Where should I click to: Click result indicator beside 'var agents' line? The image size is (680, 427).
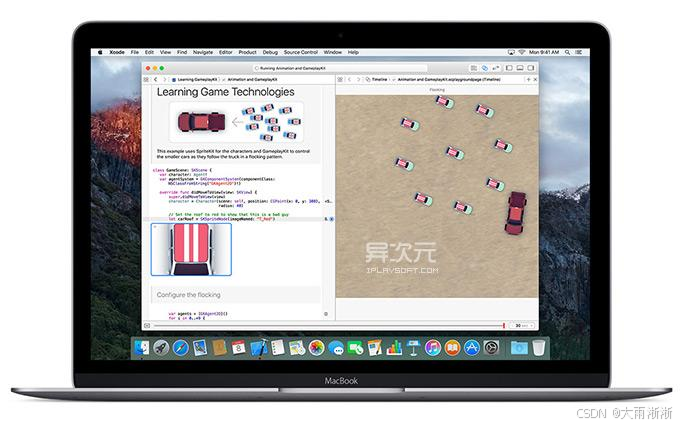(326, 314)
